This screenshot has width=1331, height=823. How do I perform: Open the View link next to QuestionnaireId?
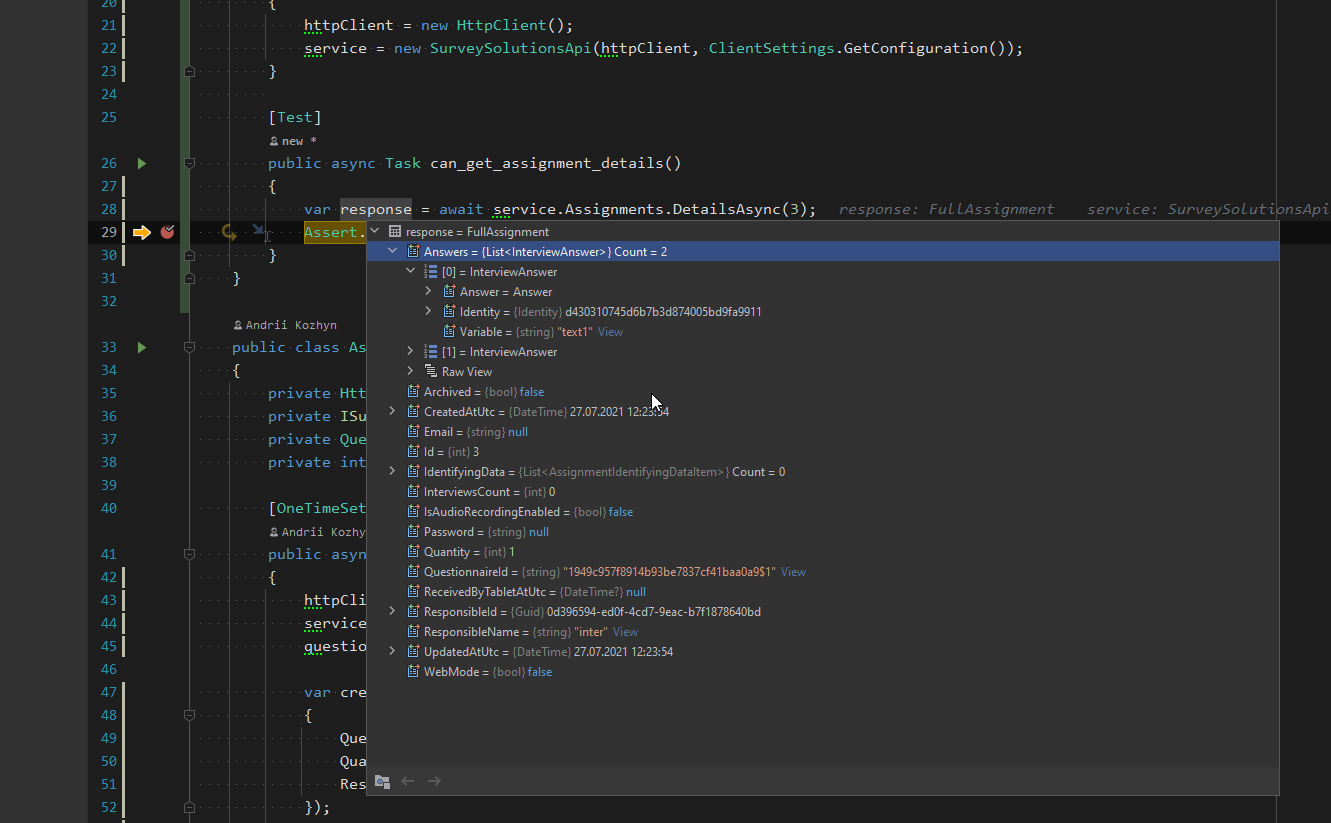[x=793, y=571]
